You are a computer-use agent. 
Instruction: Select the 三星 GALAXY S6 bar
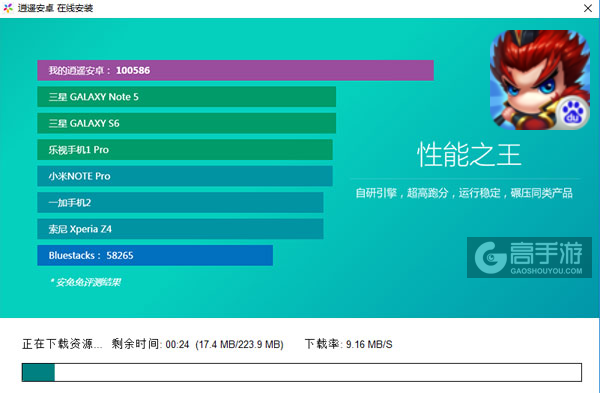pos(186,123)
